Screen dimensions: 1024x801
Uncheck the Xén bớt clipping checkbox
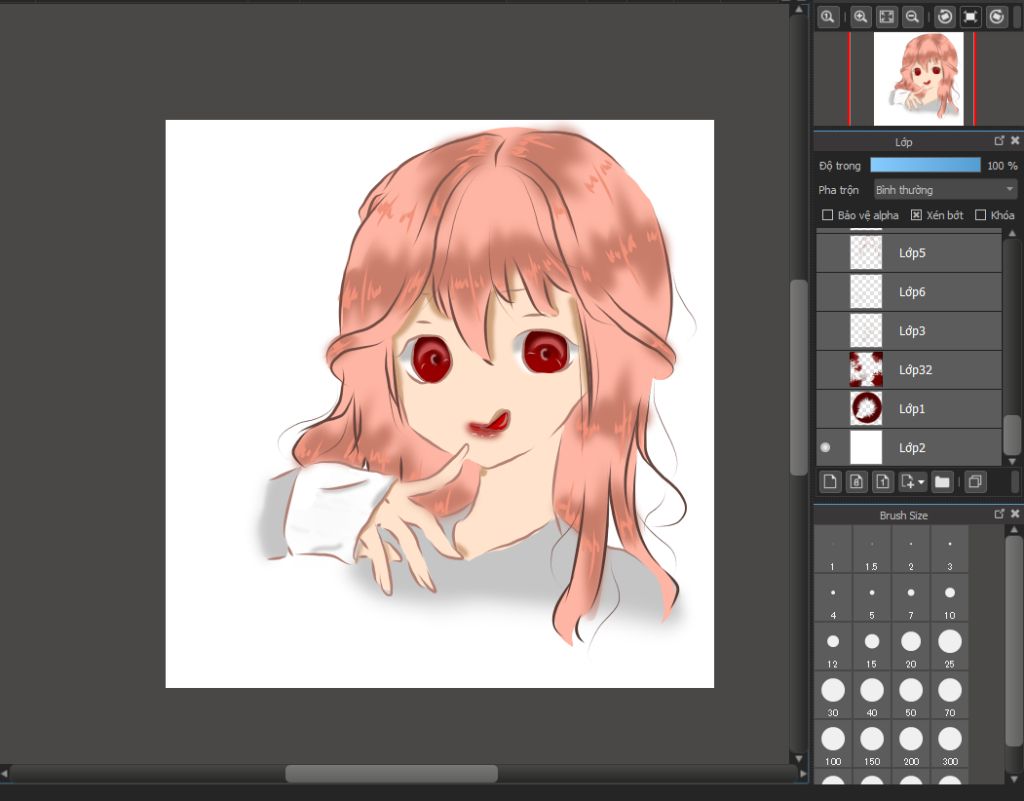pos(916,215)
